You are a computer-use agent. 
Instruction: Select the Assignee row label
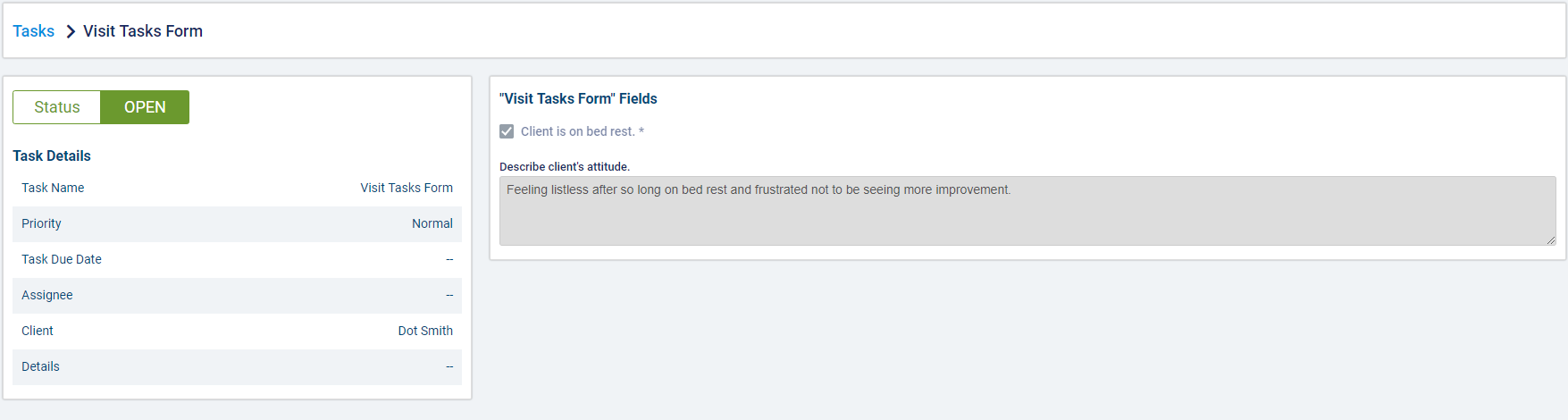[47, 295]
